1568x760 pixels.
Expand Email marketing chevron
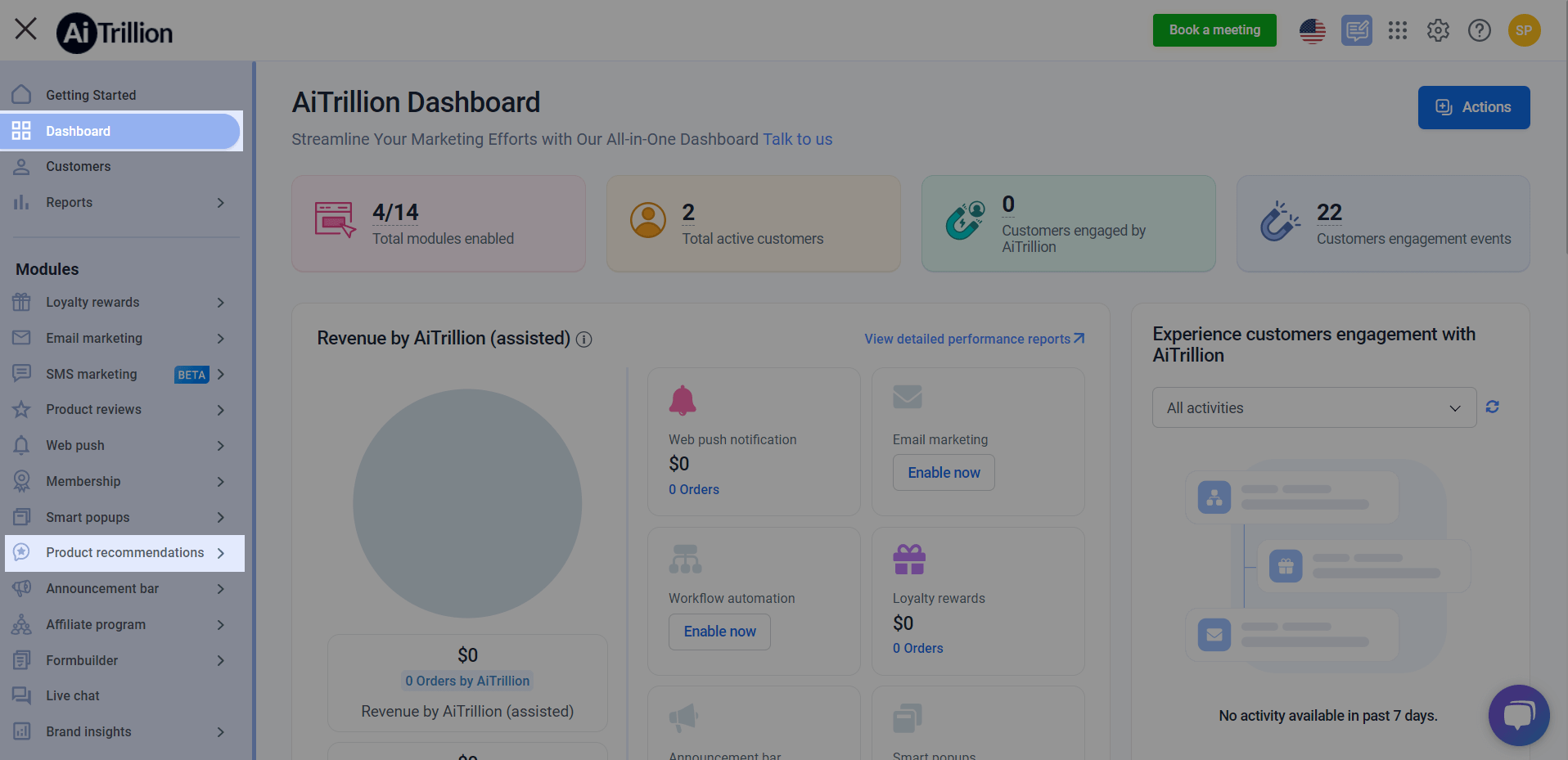point(221,338)
